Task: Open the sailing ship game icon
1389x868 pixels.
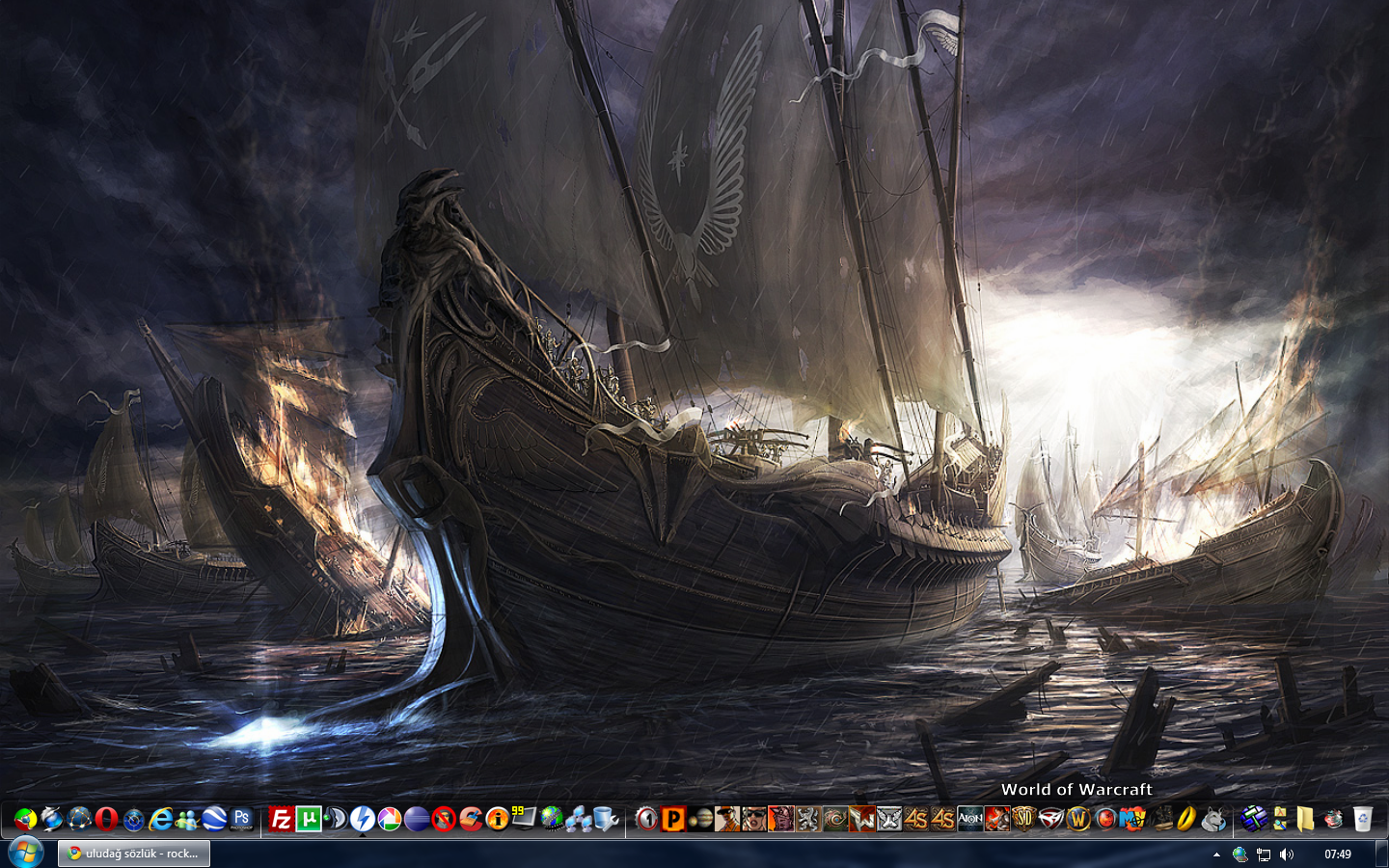Action: (x=1162, y=820)
